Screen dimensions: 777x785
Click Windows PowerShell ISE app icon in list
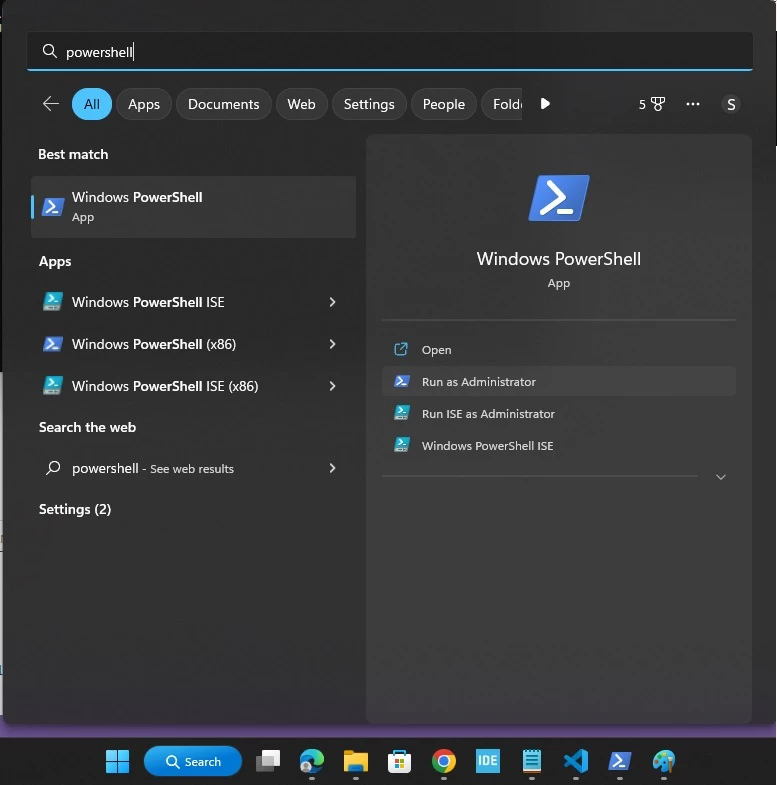[x=53, y=302]
